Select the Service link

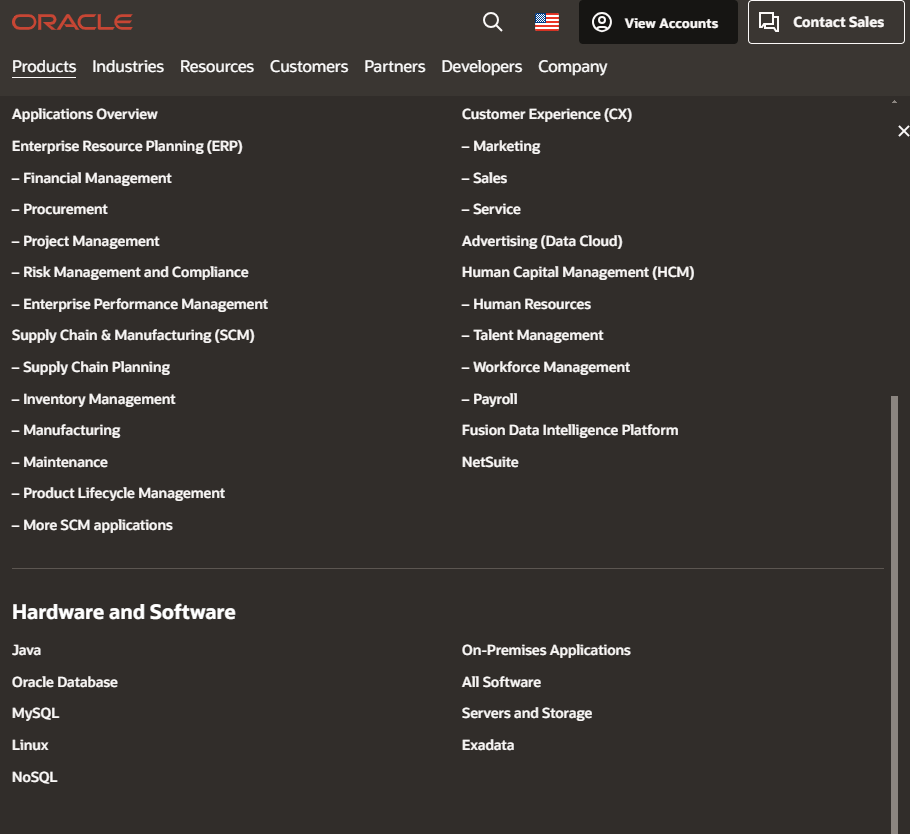point(491,210)
